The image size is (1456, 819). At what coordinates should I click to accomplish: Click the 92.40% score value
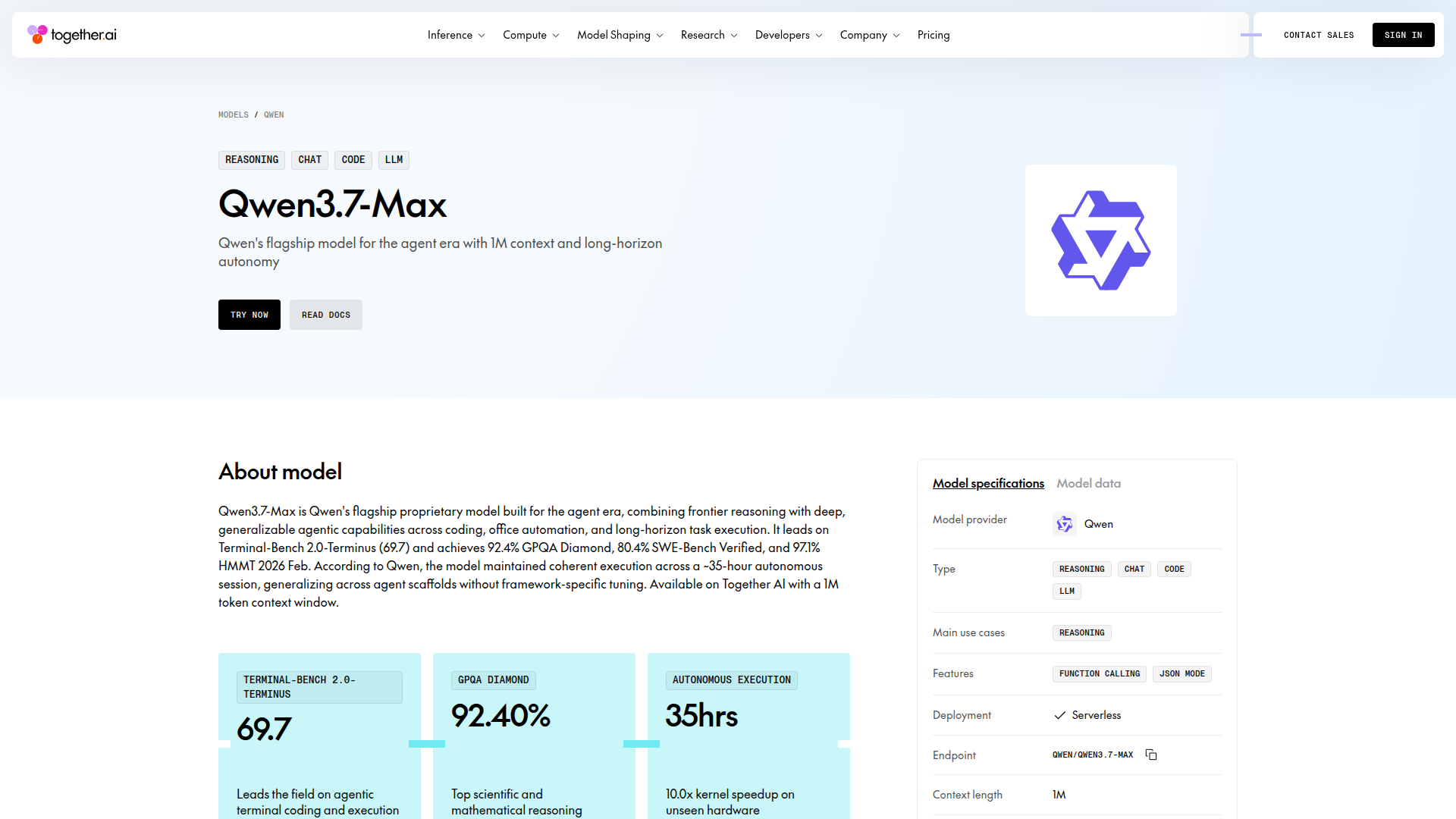click(500, 716)
